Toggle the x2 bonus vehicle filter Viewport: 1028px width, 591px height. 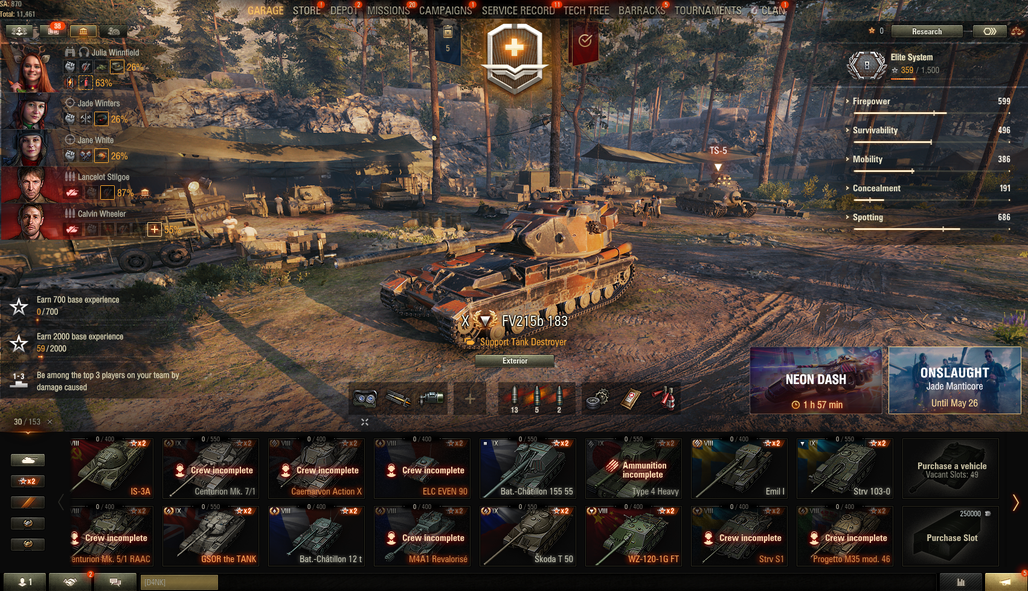(x=28, y=481)
